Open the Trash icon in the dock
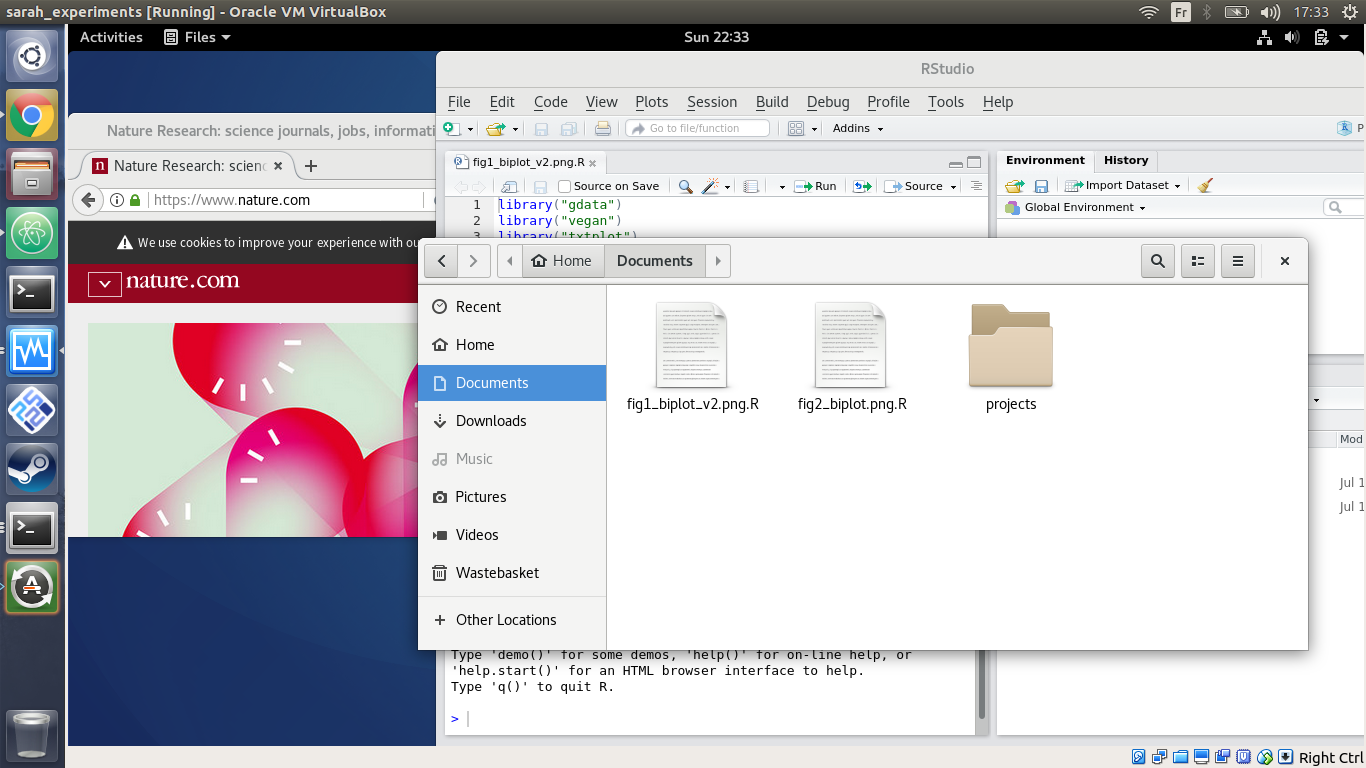1366x768 pixels. point(32,734)
